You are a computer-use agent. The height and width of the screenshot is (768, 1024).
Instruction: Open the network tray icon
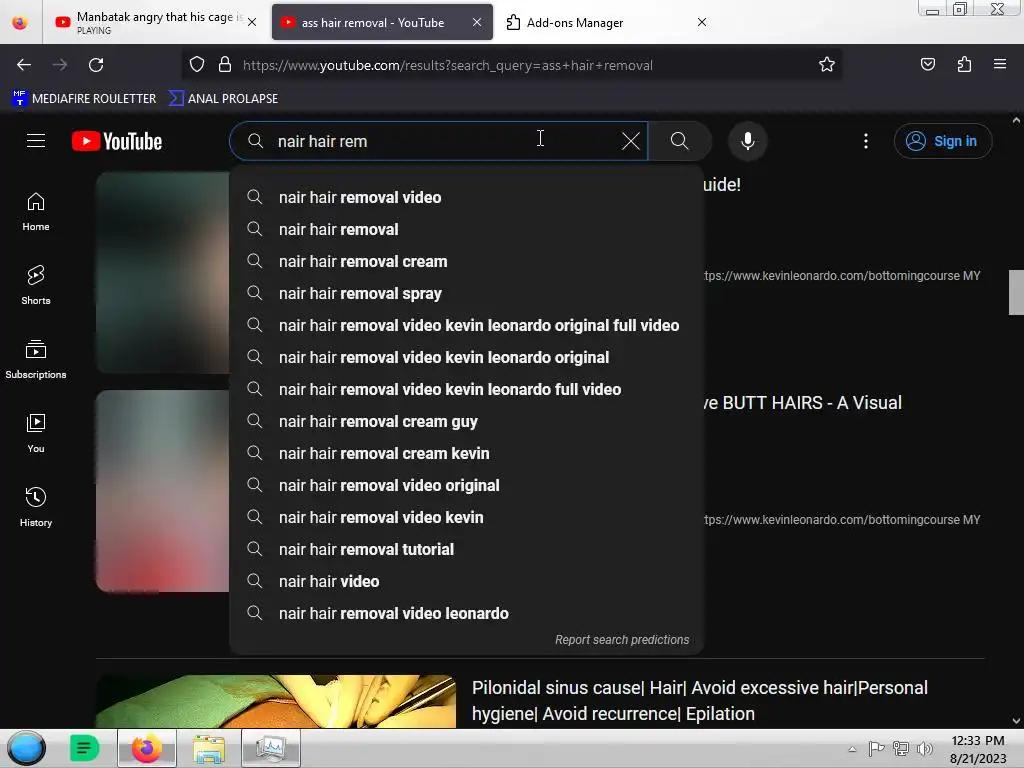point(901,748)
